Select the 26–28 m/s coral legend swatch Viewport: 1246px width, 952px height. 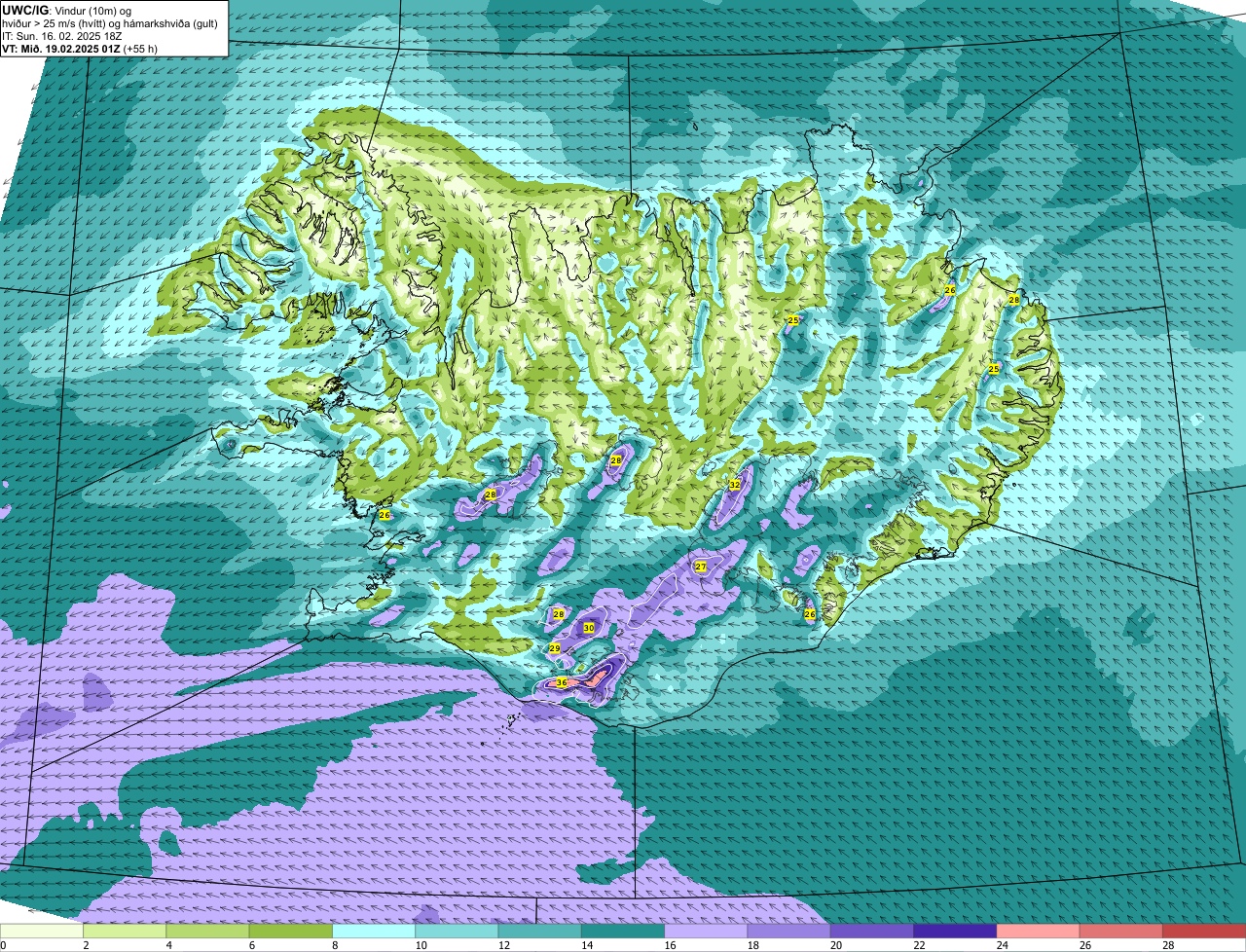point(1121,931)
